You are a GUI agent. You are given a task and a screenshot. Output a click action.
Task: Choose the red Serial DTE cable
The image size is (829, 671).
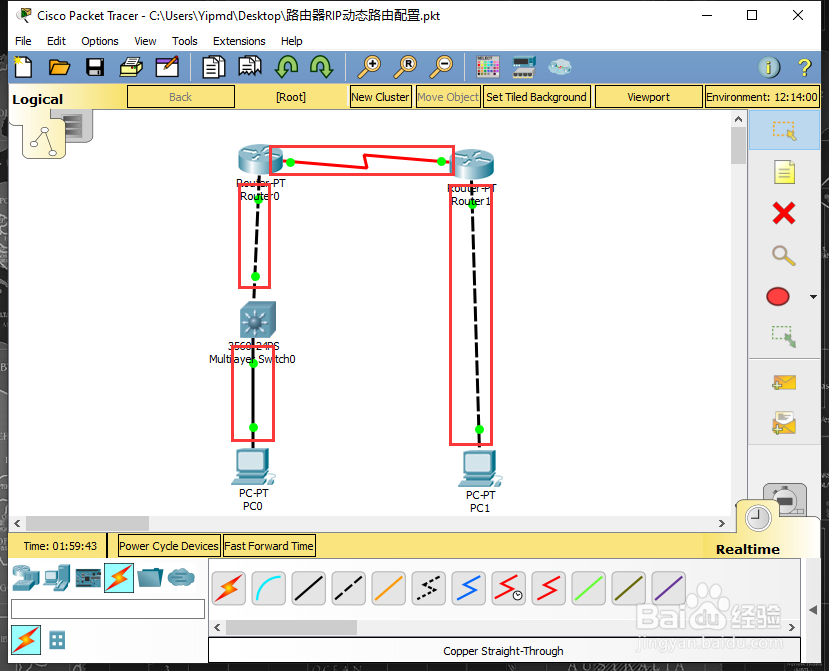(x=549, y=588)
